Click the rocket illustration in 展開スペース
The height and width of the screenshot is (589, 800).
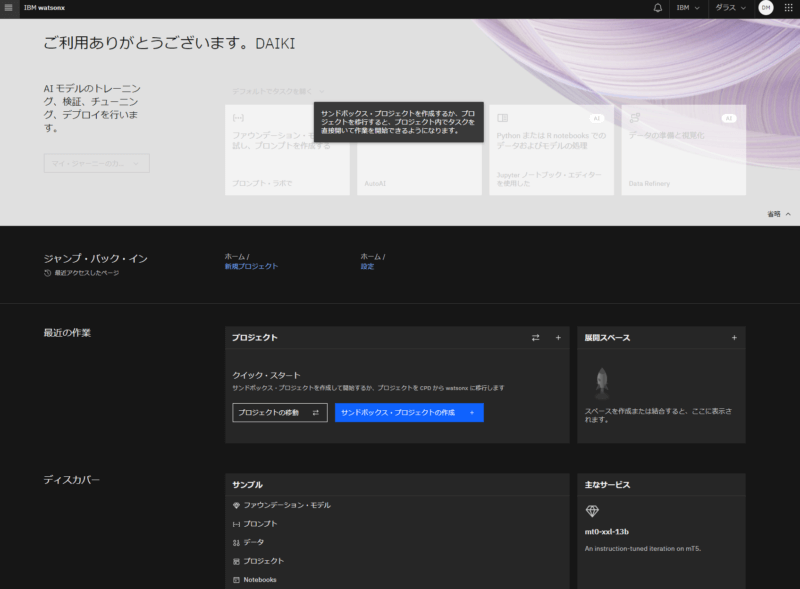602,383
